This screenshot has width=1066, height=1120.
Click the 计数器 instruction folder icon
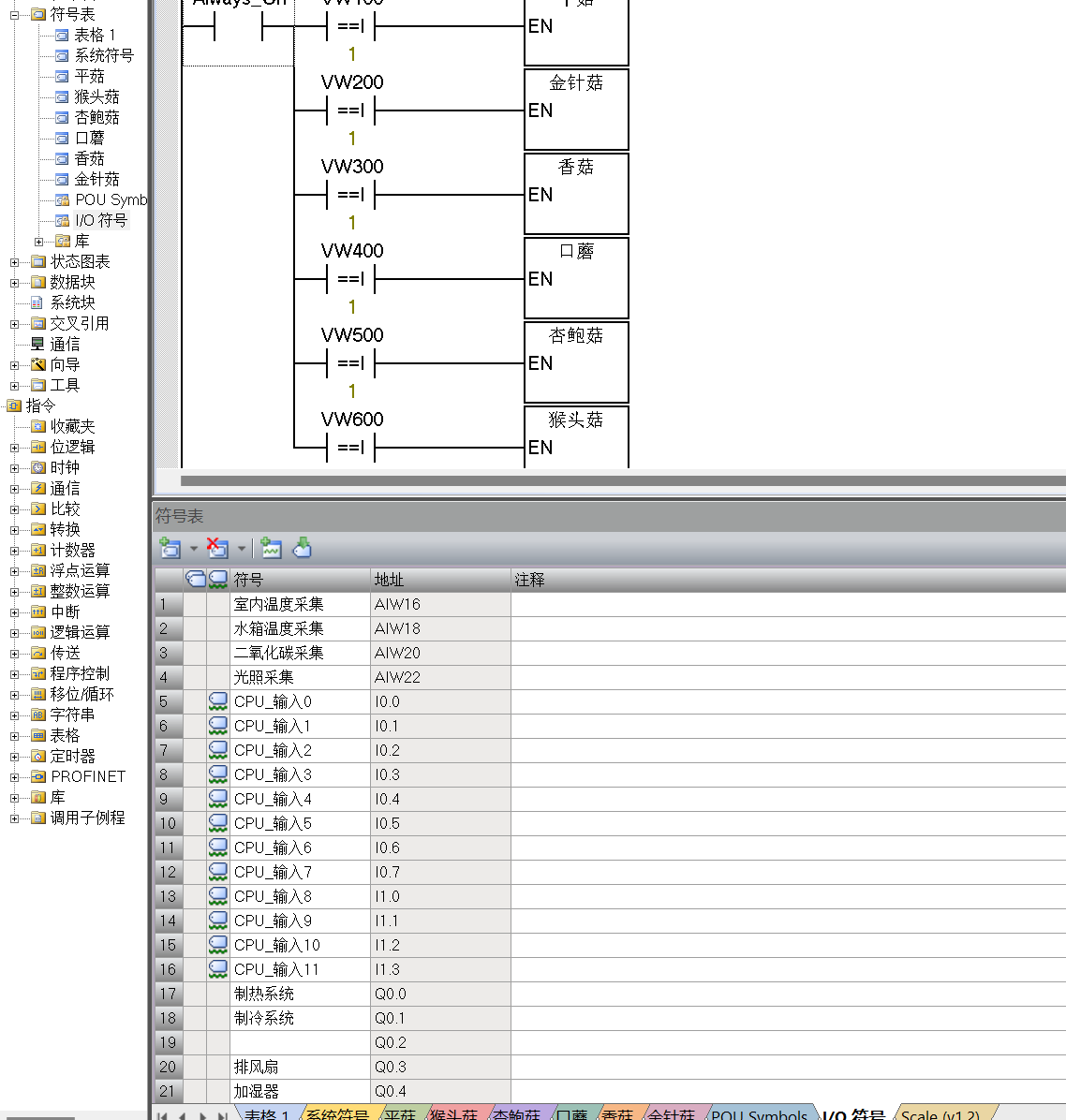coord(38,551)
